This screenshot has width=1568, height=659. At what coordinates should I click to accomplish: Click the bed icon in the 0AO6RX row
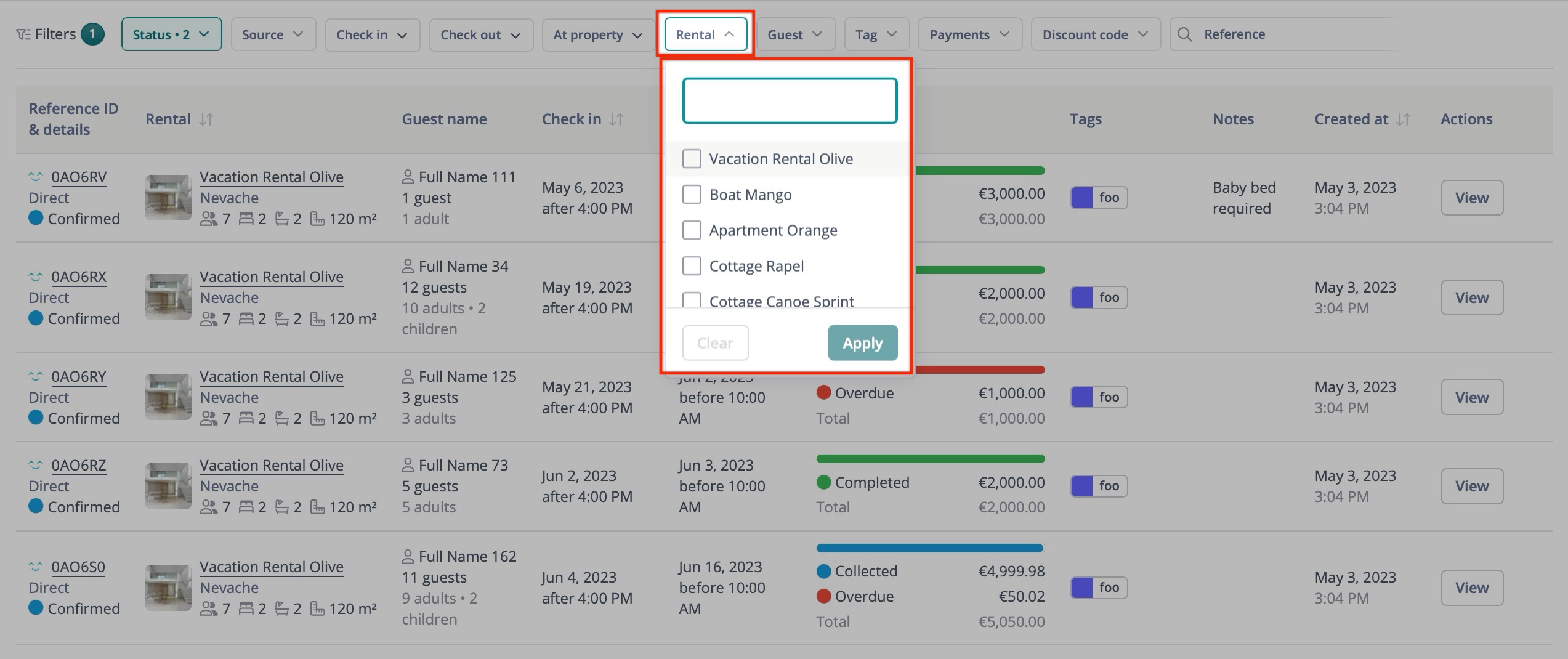[245, 318]
